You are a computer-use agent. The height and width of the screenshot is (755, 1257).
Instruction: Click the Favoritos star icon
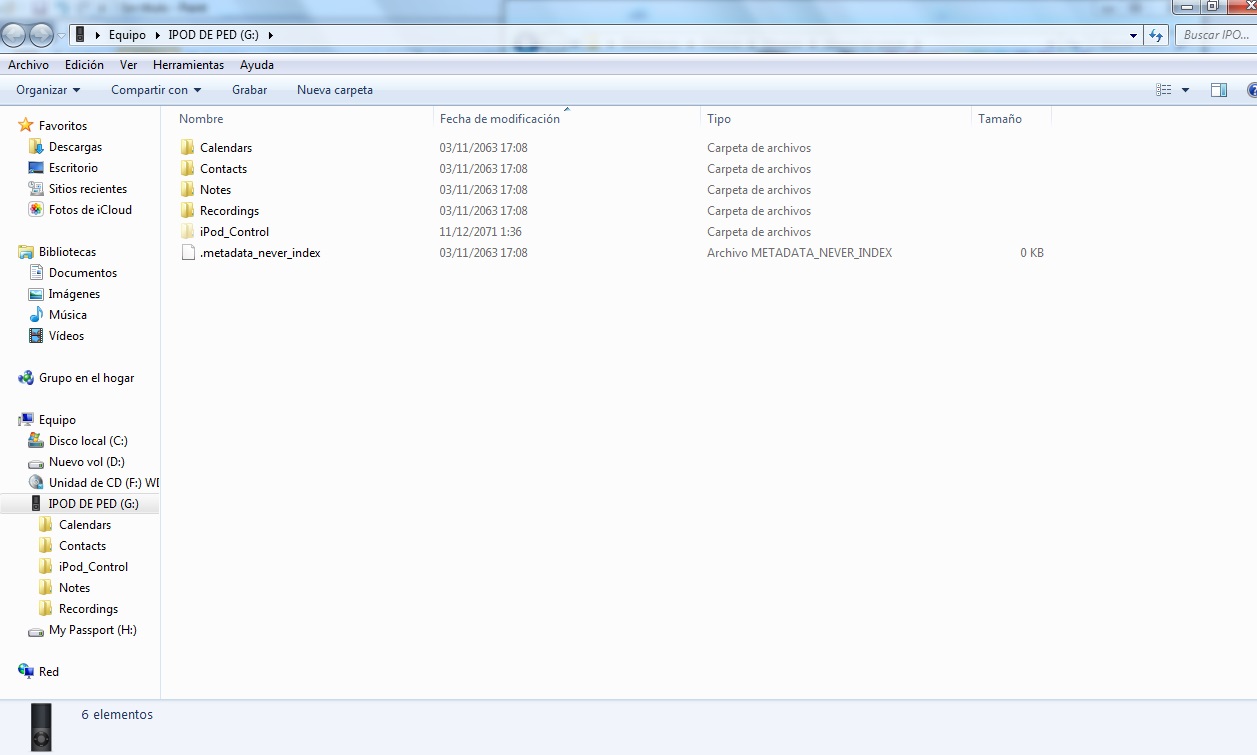[26, 125]
